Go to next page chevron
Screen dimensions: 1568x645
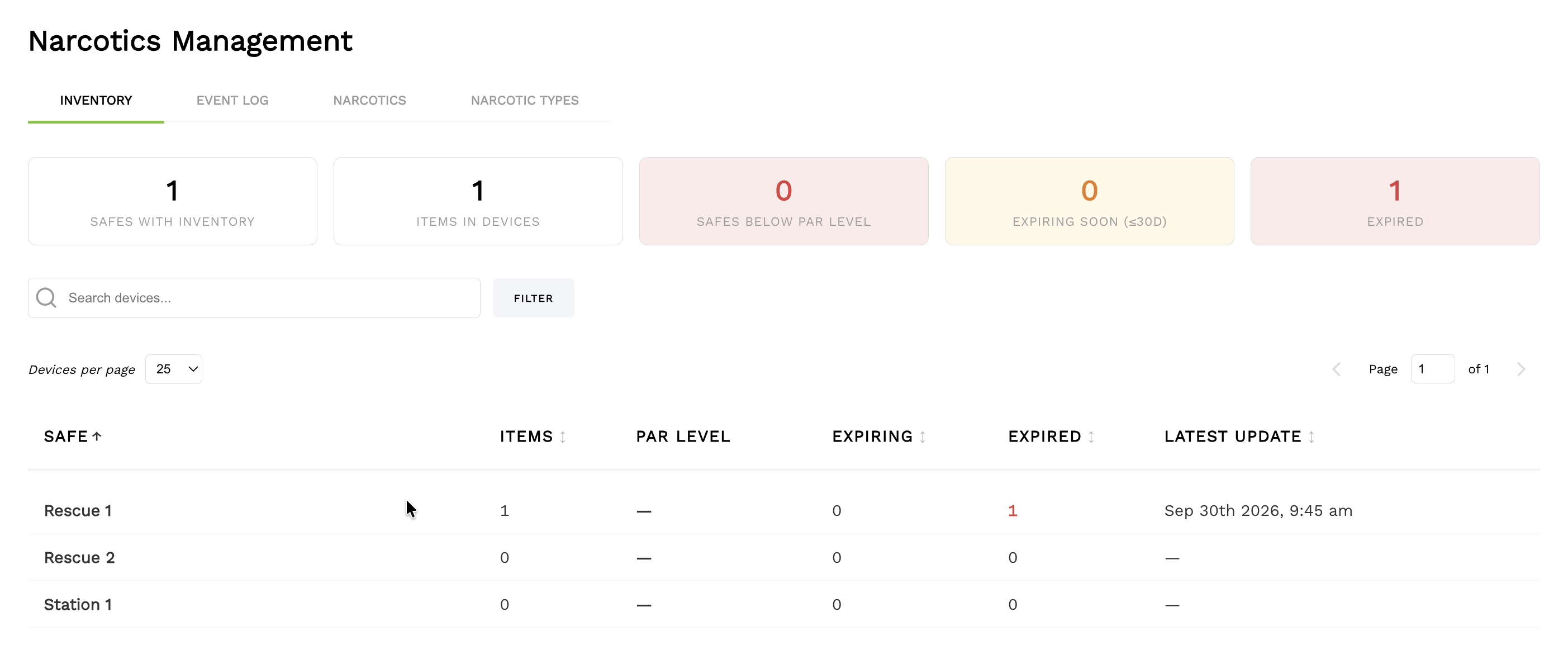tap(1521, 369)
